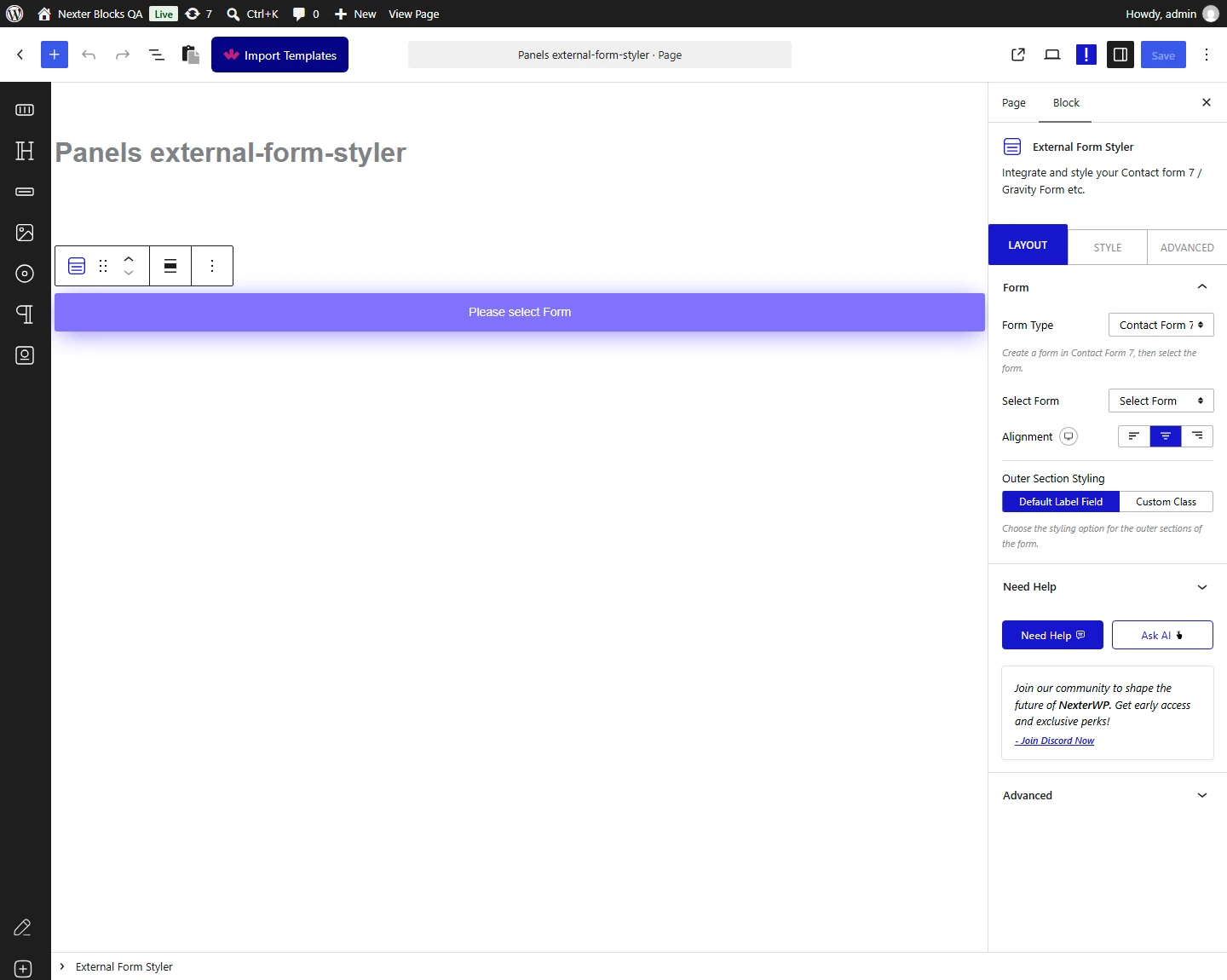1227x980 pixels.
Task: Expand the Advanced panel section
Action: (1108, 795)
